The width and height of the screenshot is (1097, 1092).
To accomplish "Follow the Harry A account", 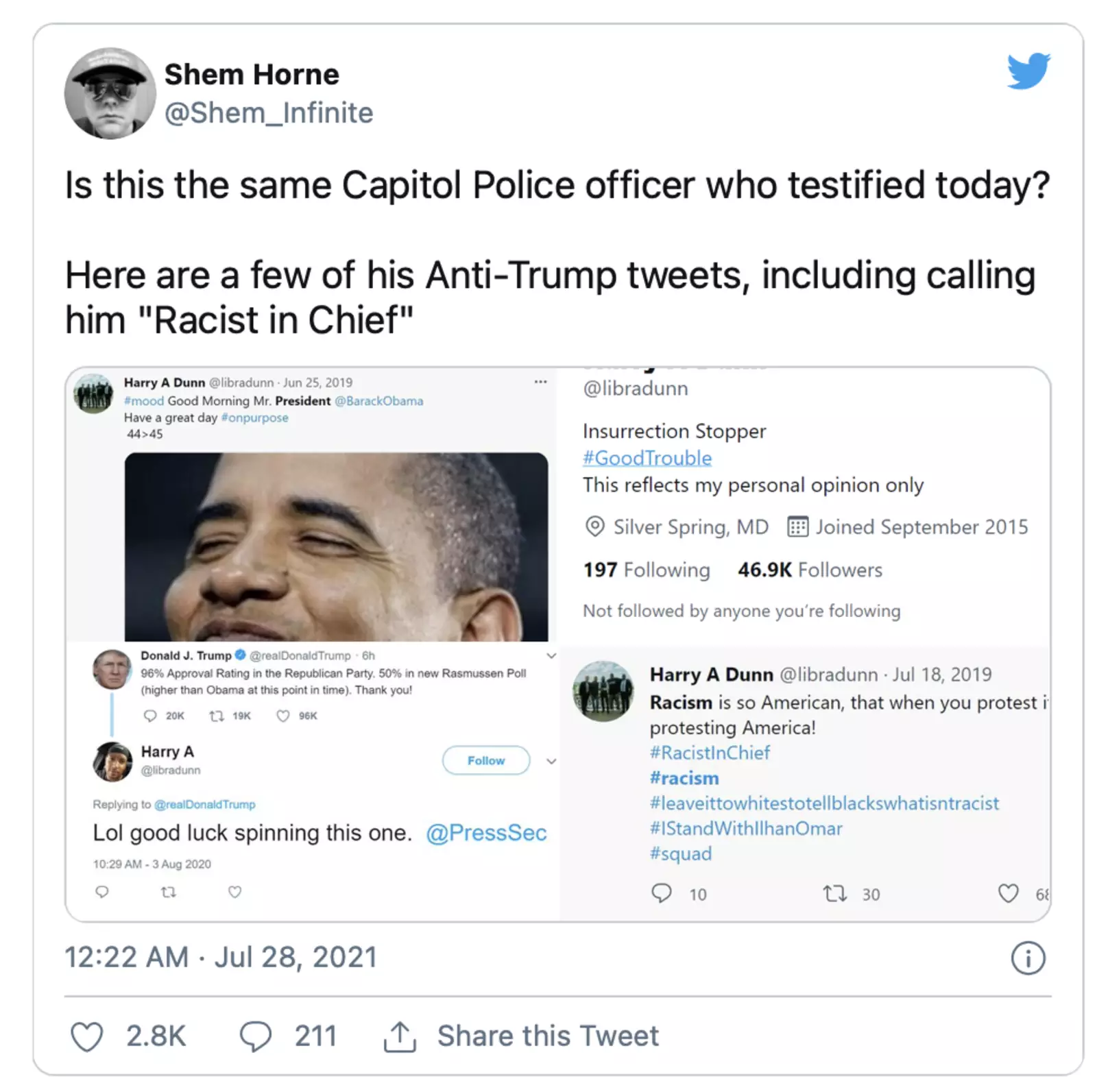I will [x=485, y=760].
